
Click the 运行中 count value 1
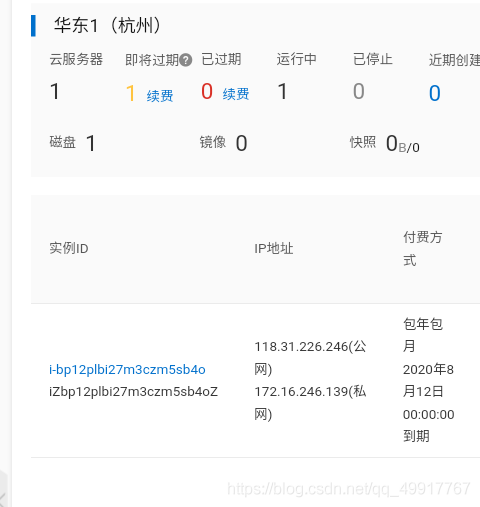(282, 91)
